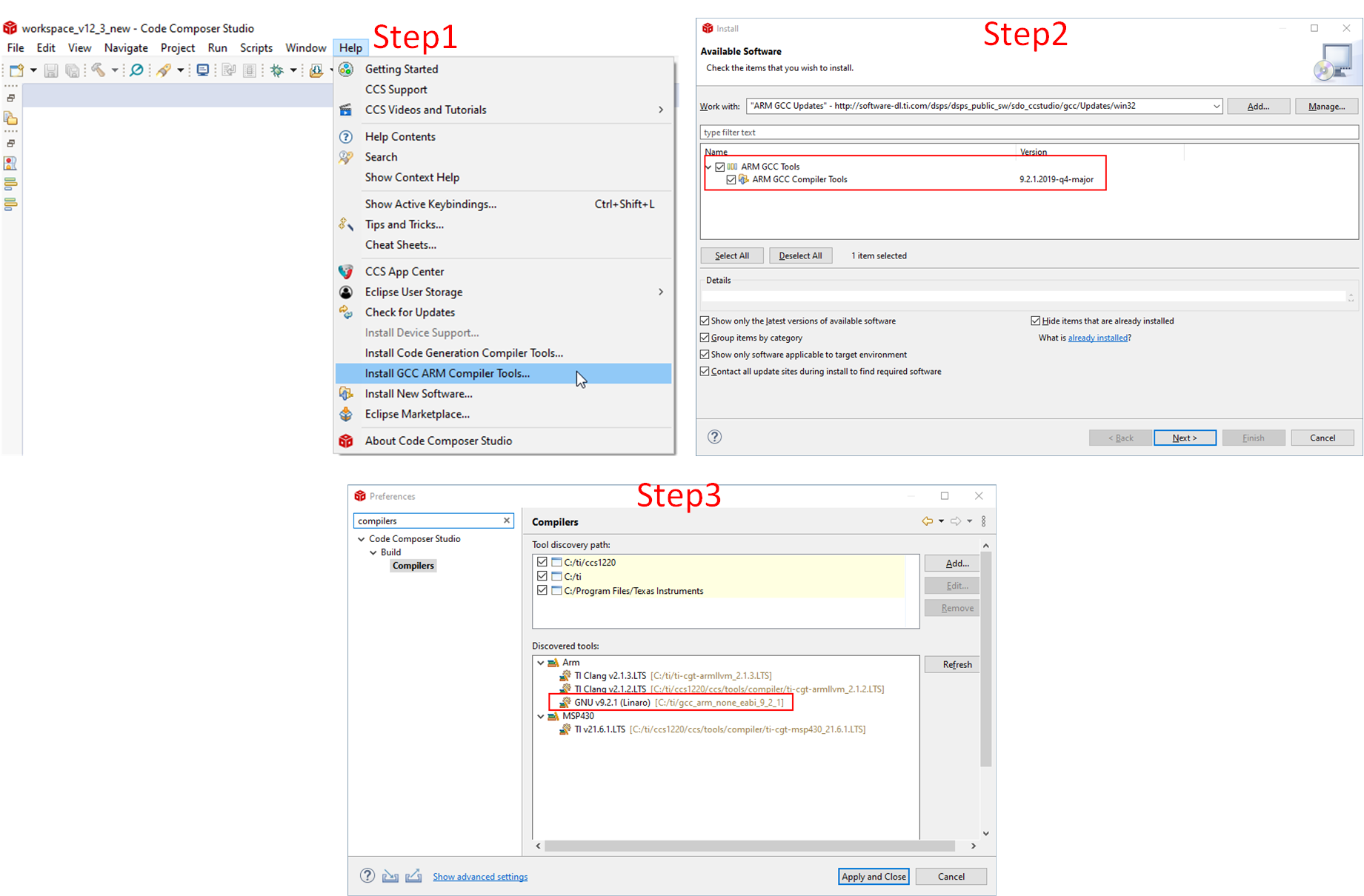Open the CCS Videos and Tutorials submenu
This screenshot has height=896, width=1364.
pyautogui.click(x=504, y=110)
